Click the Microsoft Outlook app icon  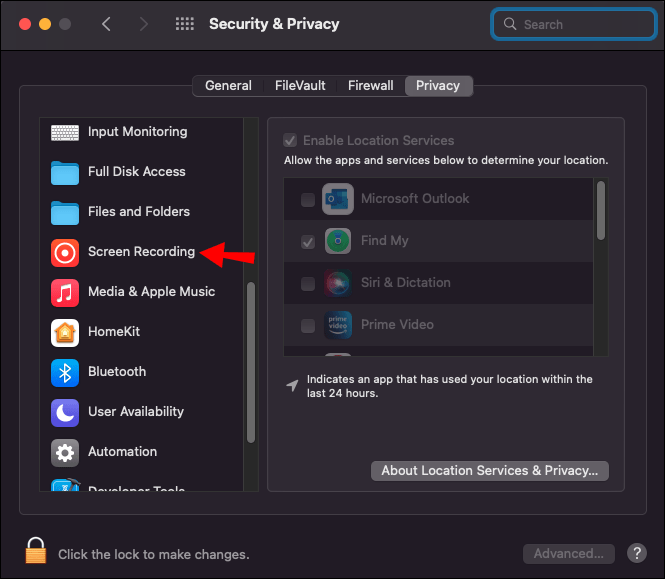click(338, 199)
